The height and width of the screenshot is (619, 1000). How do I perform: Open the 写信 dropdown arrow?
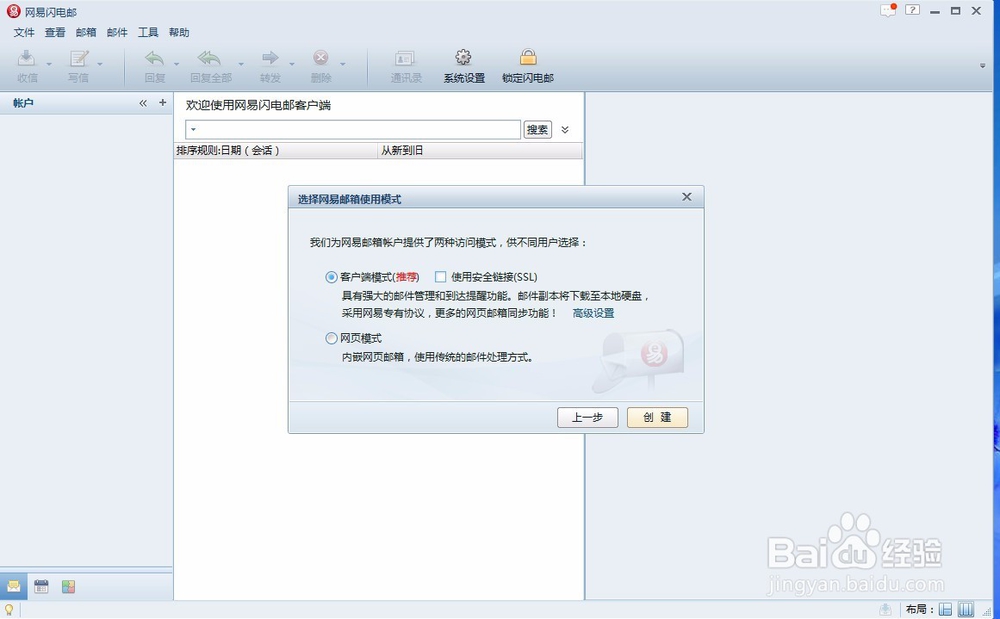tap(99, 64)
